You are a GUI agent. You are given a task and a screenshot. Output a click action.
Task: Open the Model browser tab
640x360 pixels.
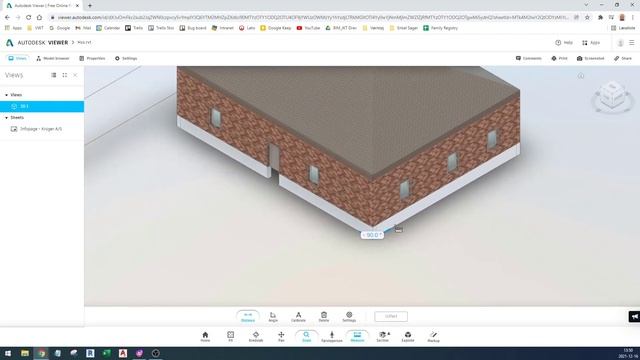tap(53, 58)
